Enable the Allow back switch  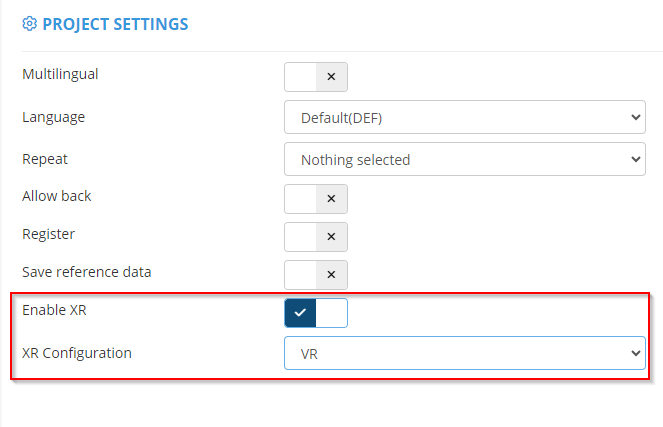316,198
